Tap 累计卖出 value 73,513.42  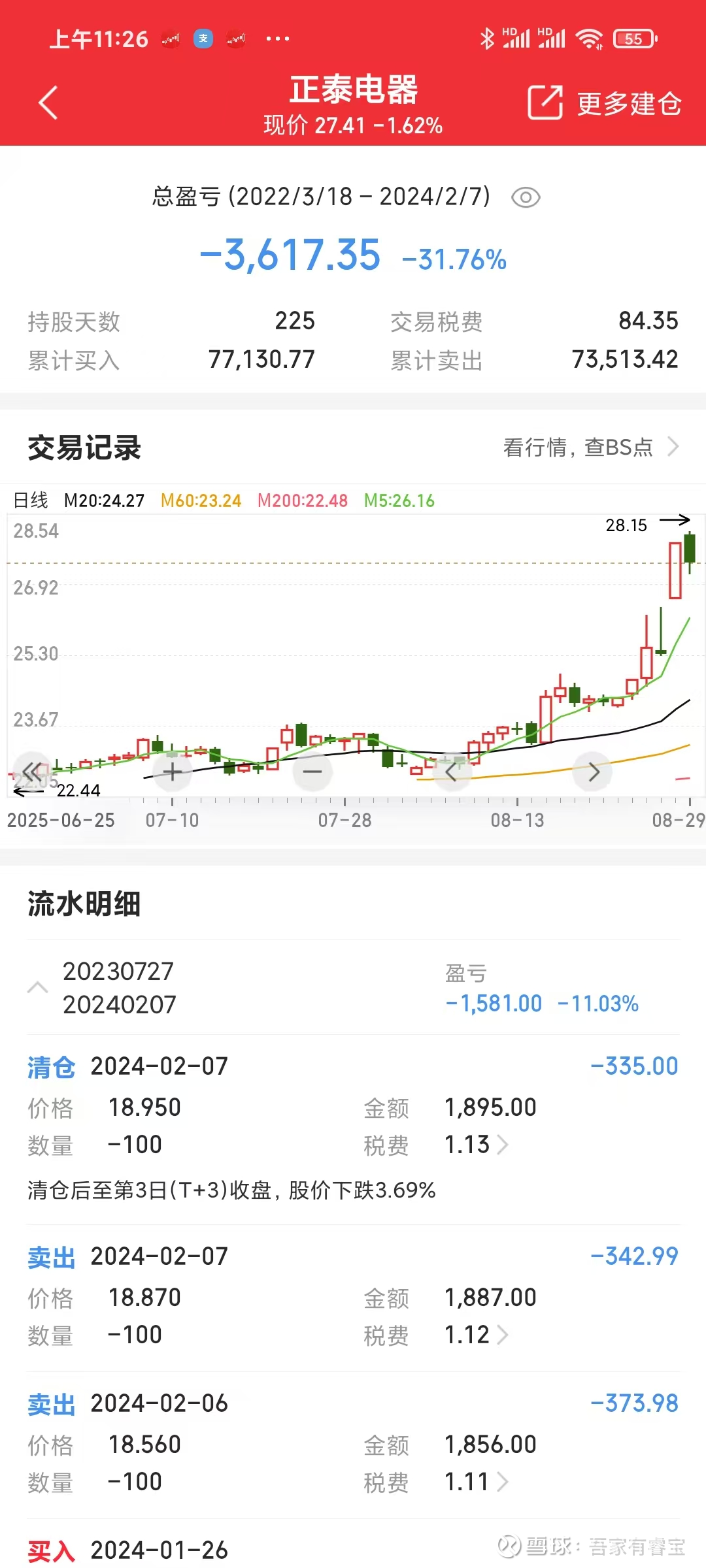click(625, 359)
